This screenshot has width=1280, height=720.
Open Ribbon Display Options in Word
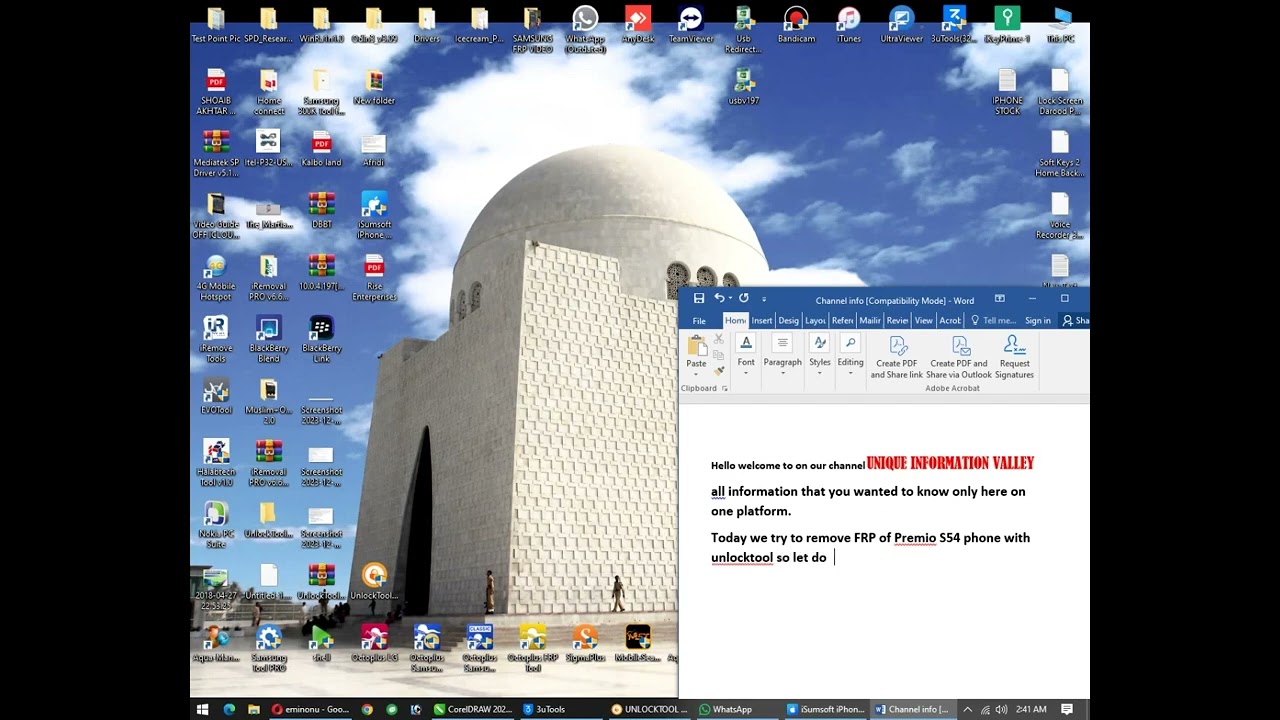(x=999, y=299)
